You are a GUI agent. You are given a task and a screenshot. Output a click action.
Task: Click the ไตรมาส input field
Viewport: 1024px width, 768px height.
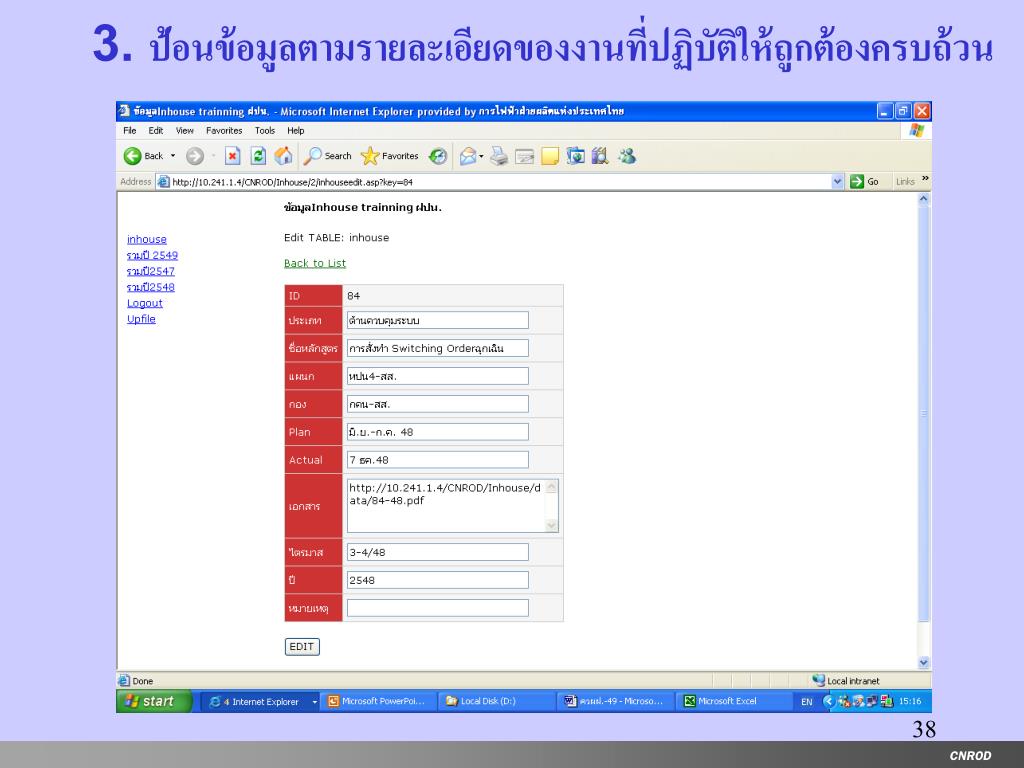438,552
